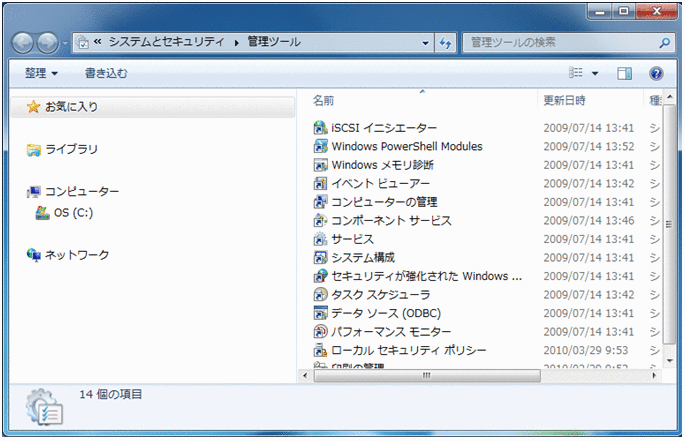The width and height of the screenshot is (685, 441).
Task: Open the 整理 dropdown menu
Action: click(x=41, y=74)
